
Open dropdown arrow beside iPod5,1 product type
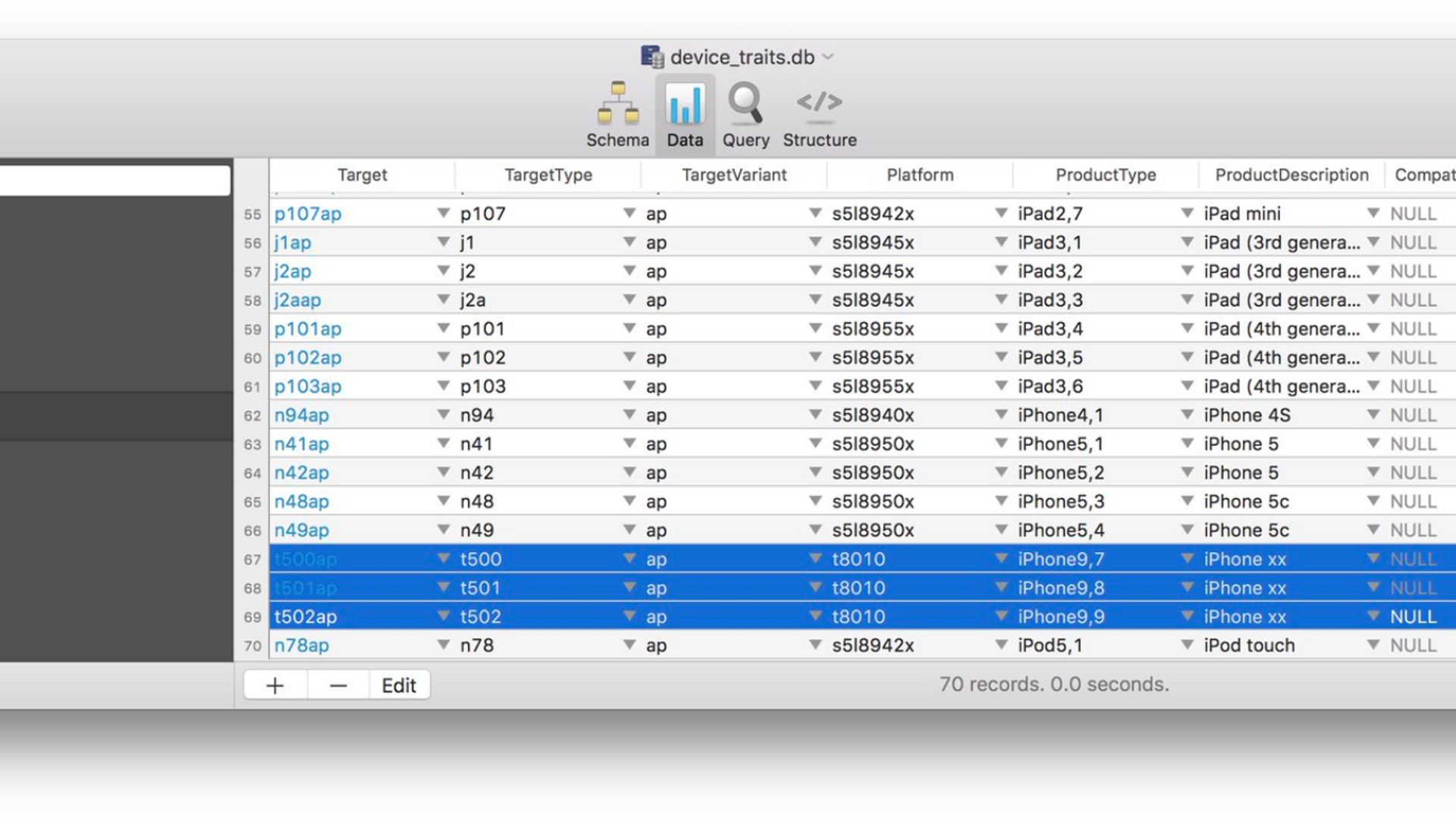pos(1188,646)
